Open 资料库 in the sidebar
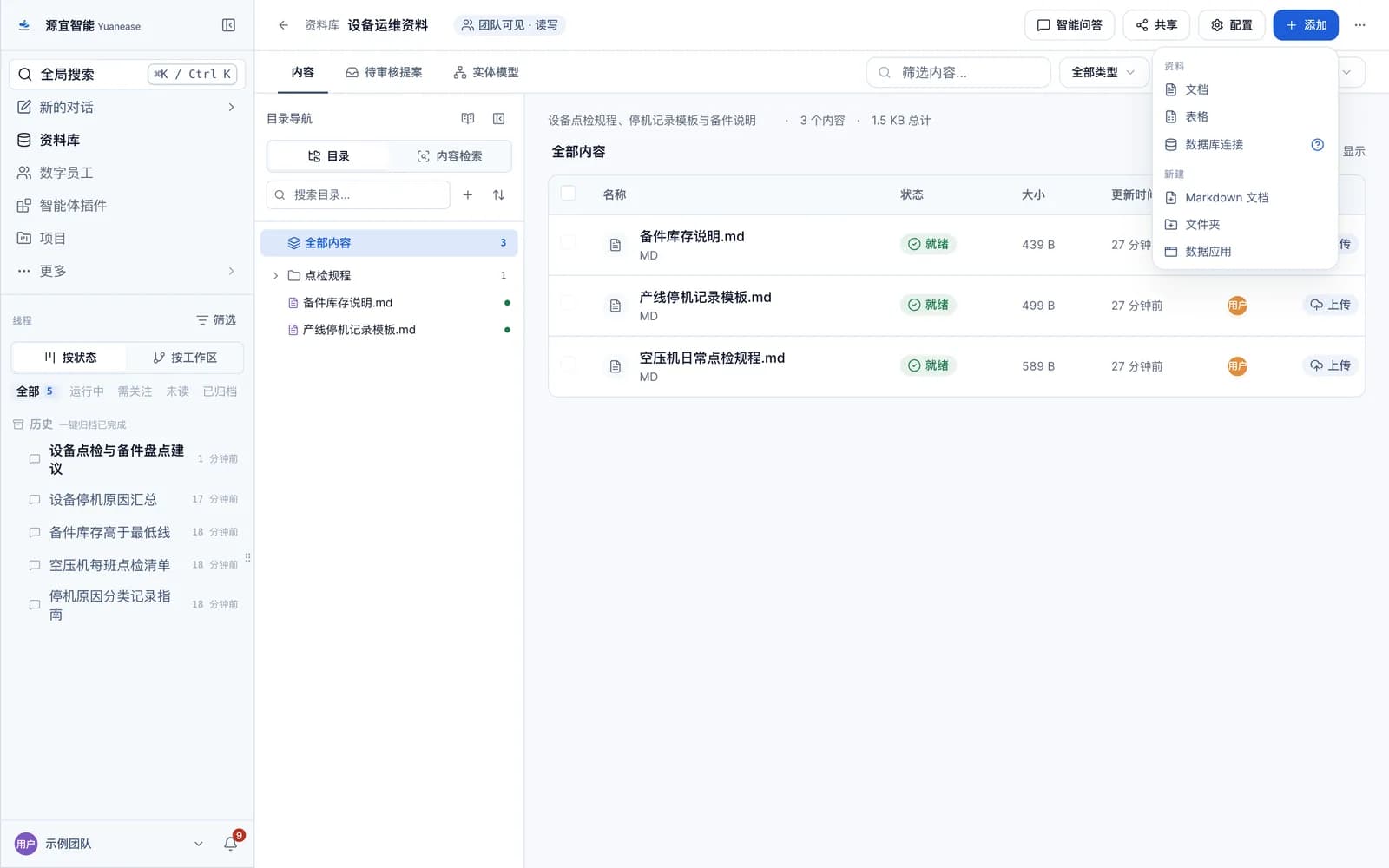 (x=126, y=140)
